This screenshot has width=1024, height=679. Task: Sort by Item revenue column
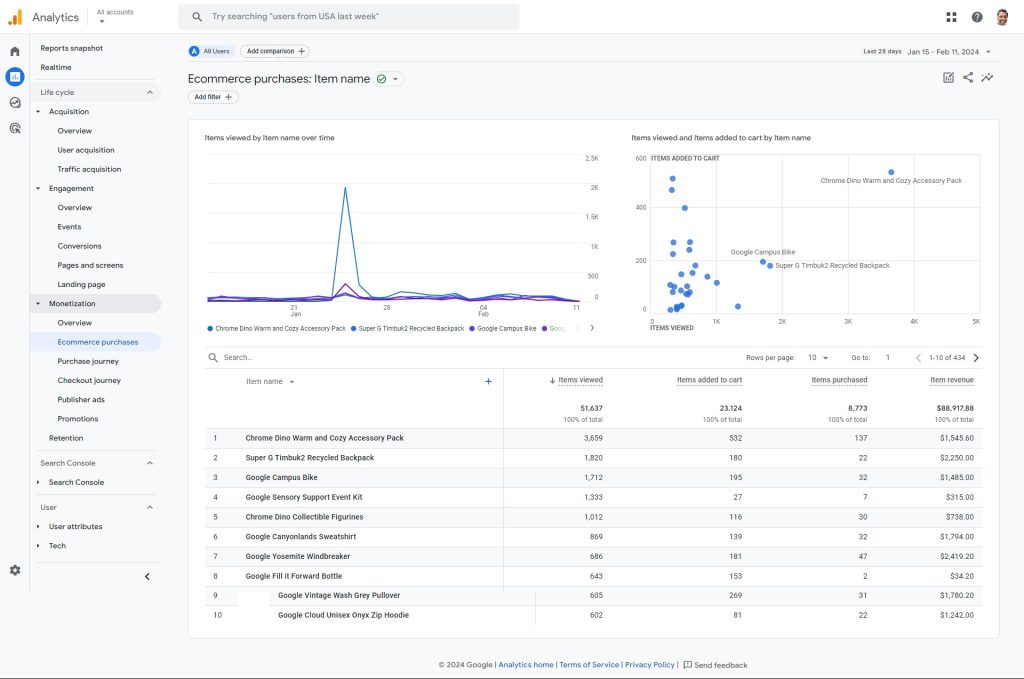[x=952, y=380]
